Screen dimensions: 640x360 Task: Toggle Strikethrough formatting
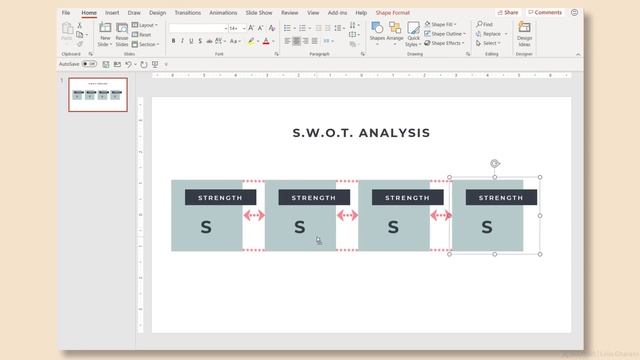(x=209, y=41)
